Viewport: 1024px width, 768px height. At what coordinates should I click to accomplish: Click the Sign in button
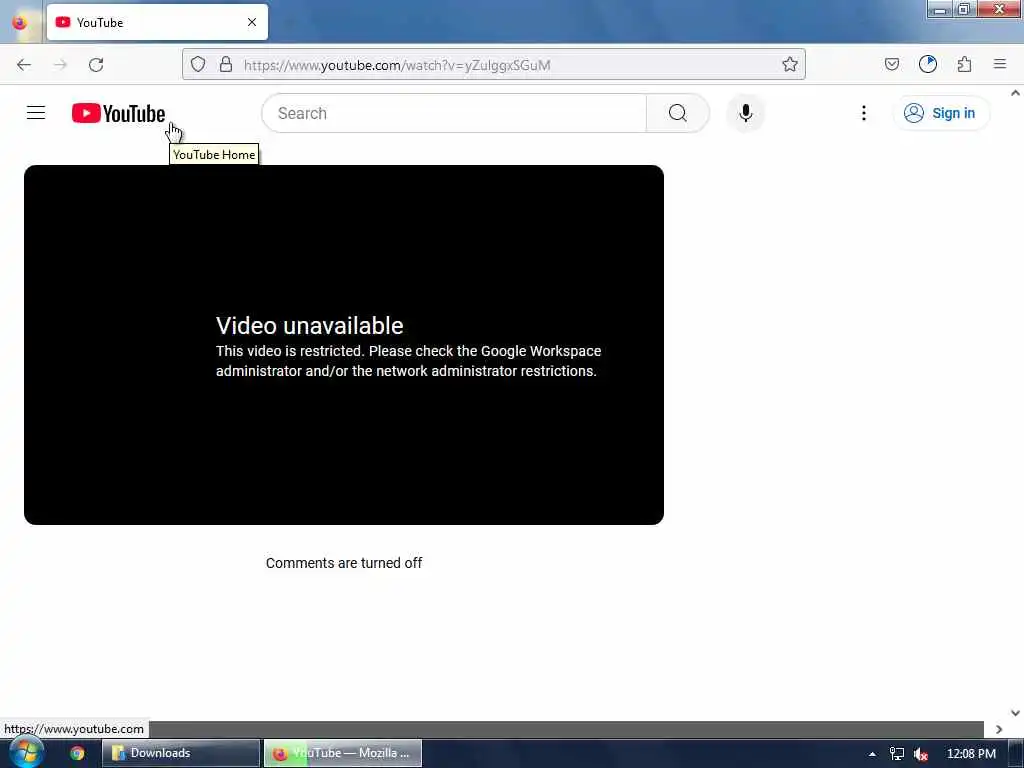941,113
